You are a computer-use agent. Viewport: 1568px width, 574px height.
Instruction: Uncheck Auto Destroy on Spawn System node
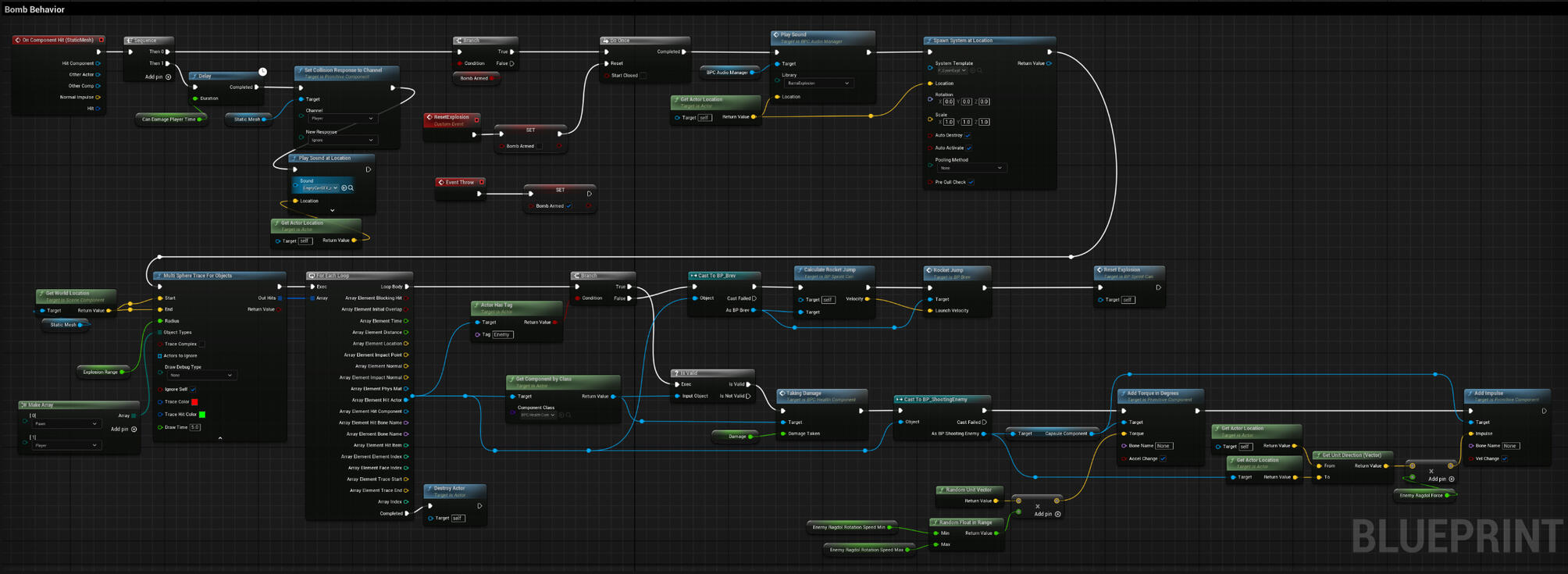click(968, 135)
